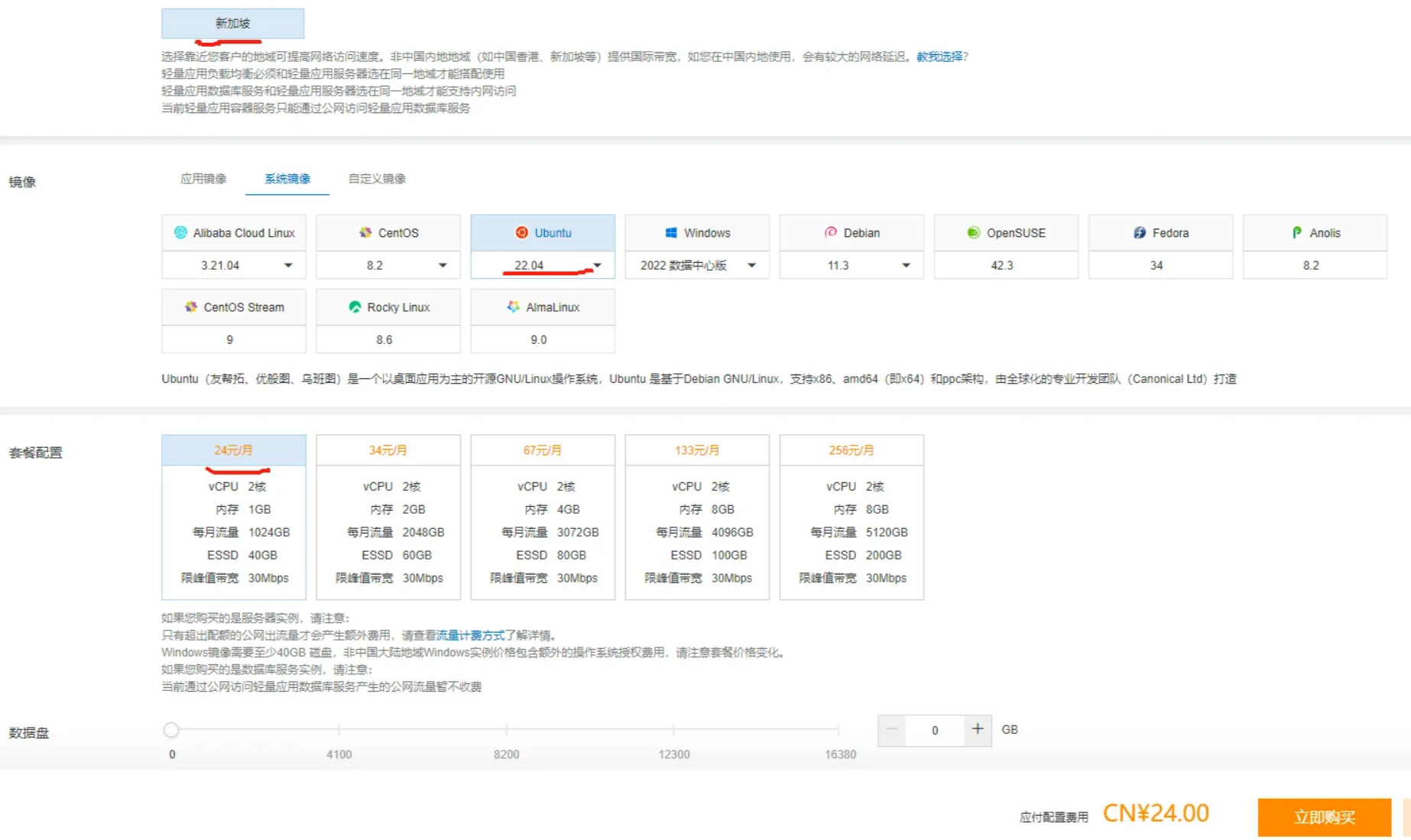Open the 教我选择 help link

pyautogui.click(x=939, y=57)
